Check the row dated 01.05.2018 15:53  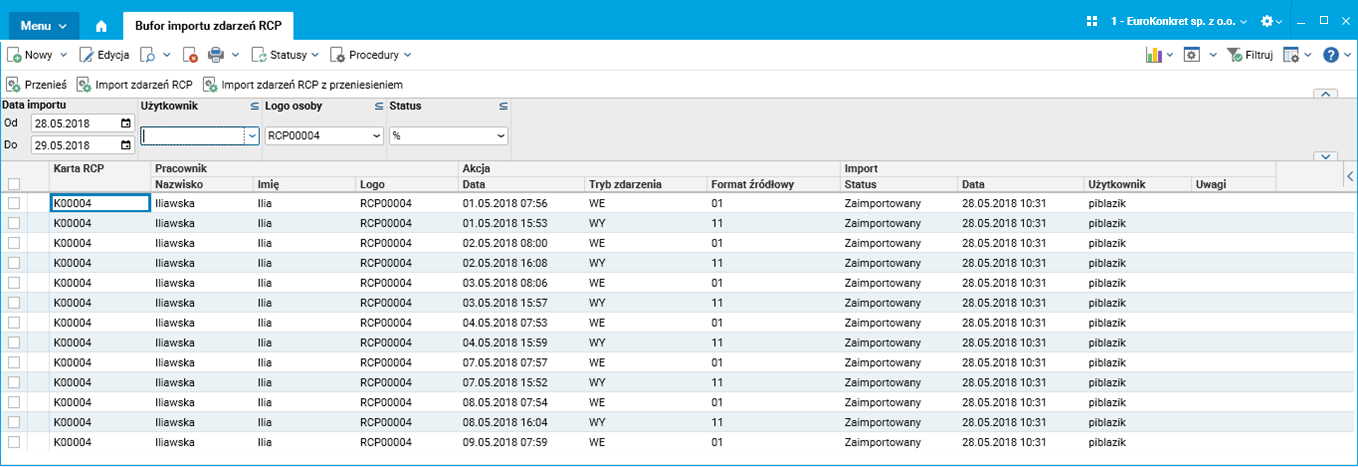click(14, 223)
